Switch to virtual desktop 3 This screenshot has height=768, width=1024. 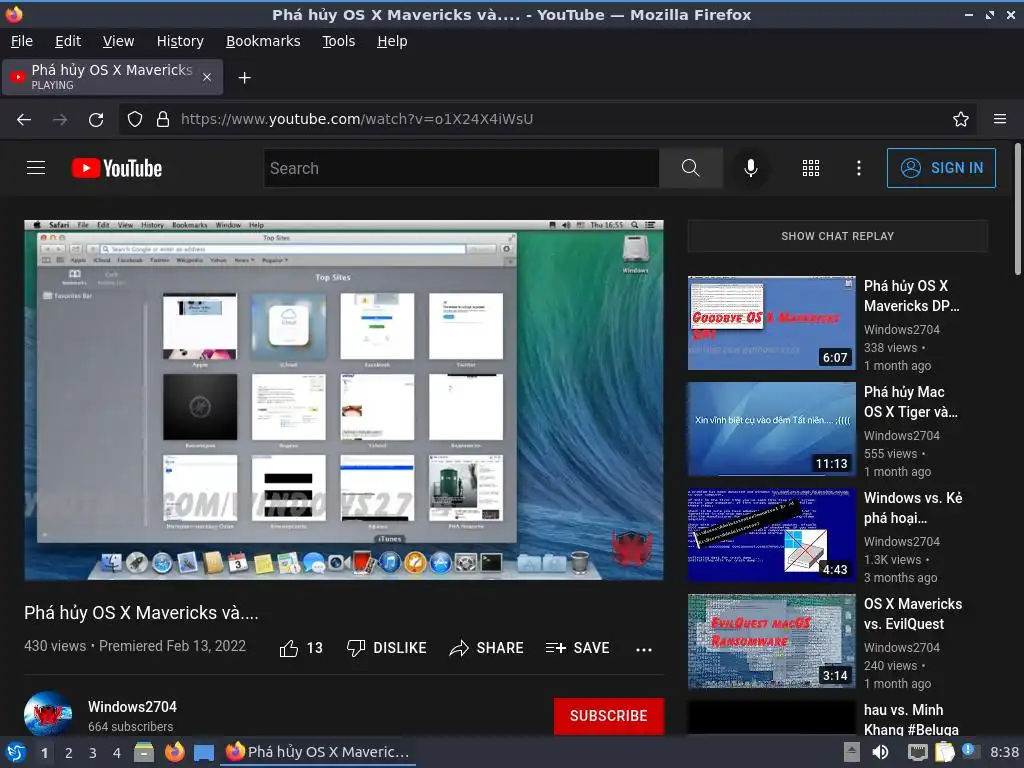93,753
